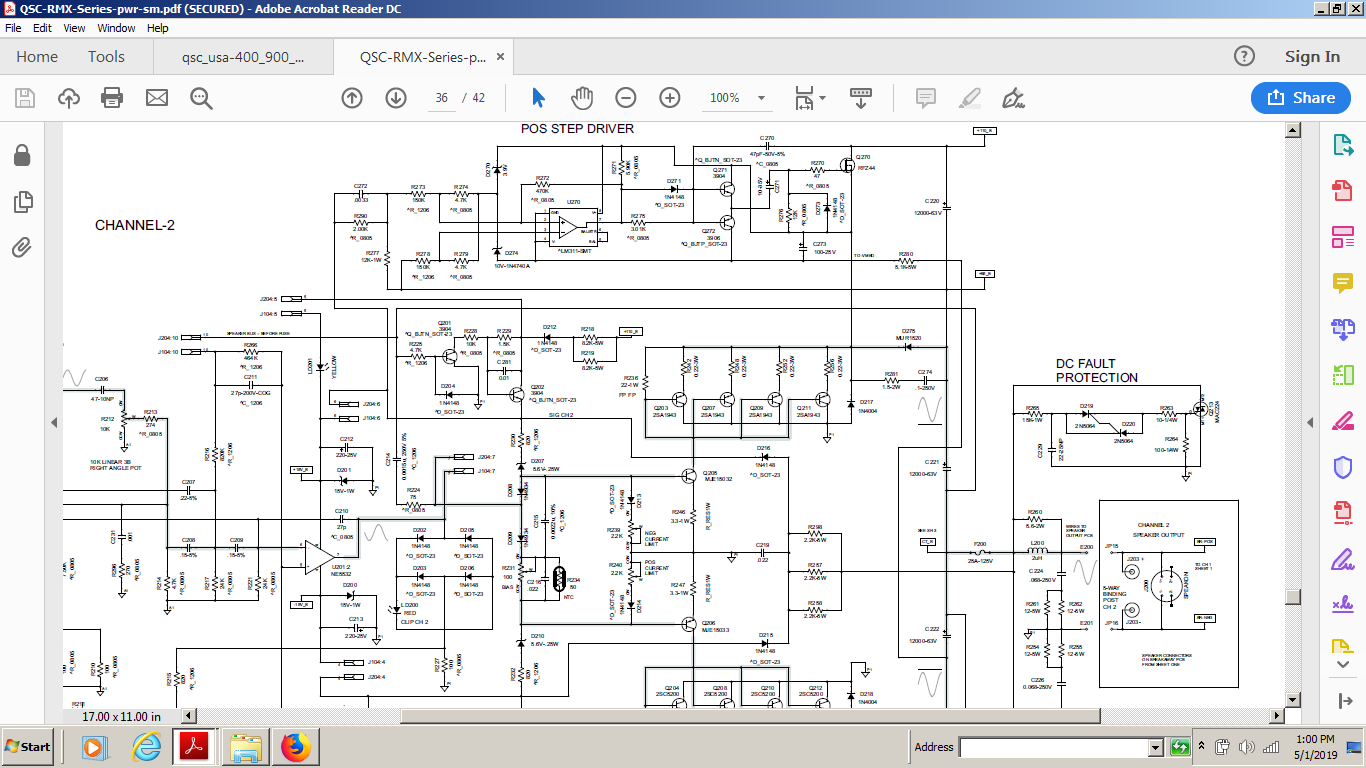Show hidden system tray icons chevron
The width and height of the screenshot is (1366, 768).
coord(1203,746)
